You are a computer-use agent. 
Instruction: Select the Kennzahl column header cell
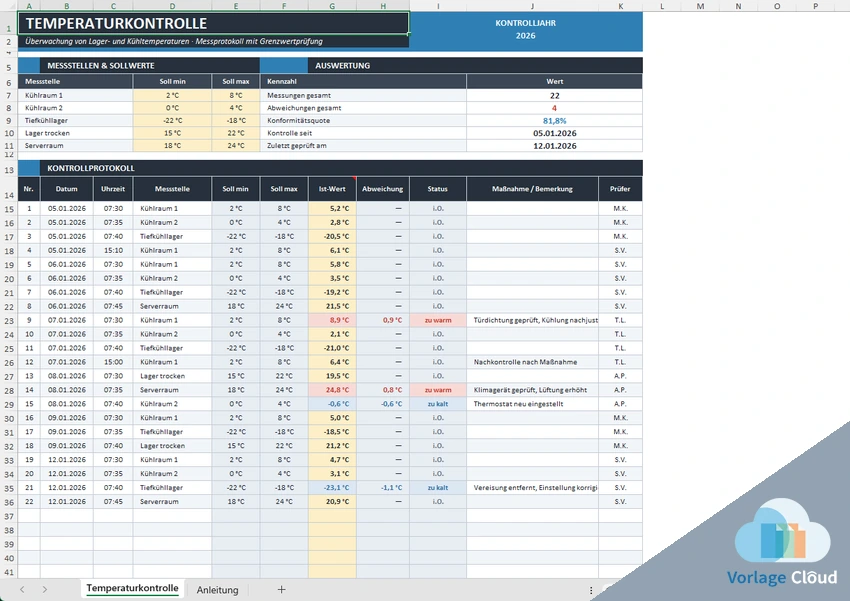click(363, 81)
